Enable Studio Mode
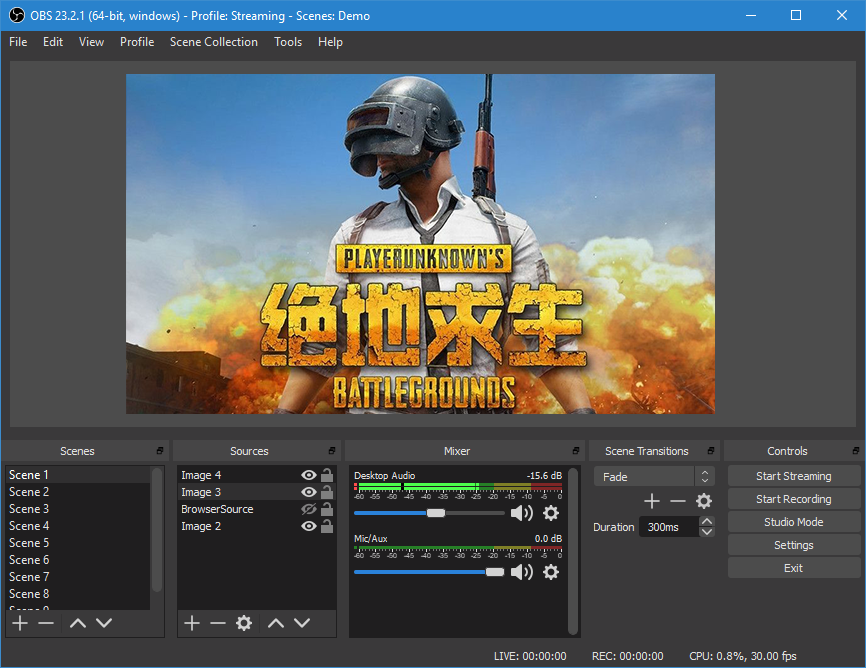The height and width of the screenshot is (668, 866). pyautogui.click(x=794, y=522)
